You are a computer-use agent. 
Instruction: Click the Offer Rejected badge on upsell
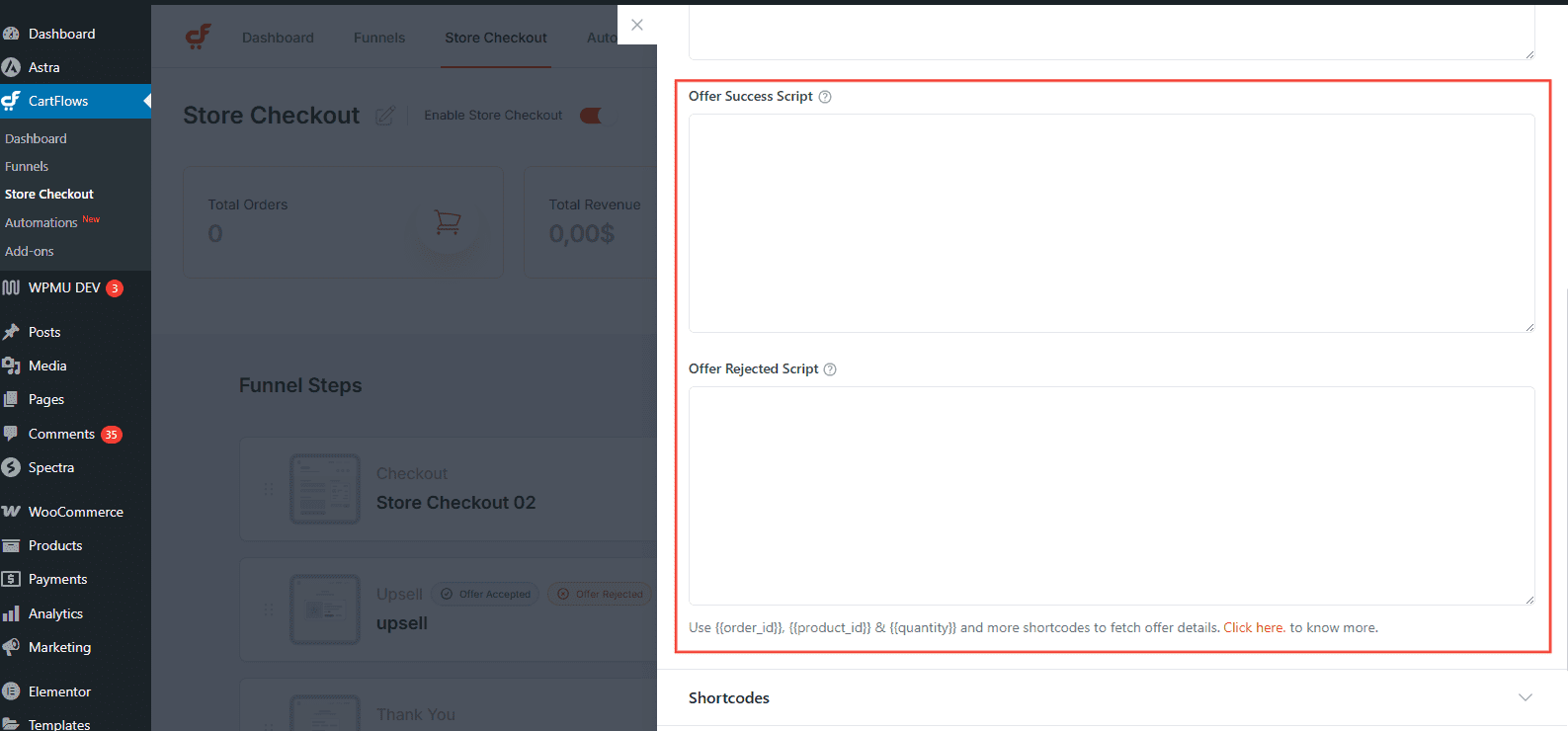click(x=600, y=594)
